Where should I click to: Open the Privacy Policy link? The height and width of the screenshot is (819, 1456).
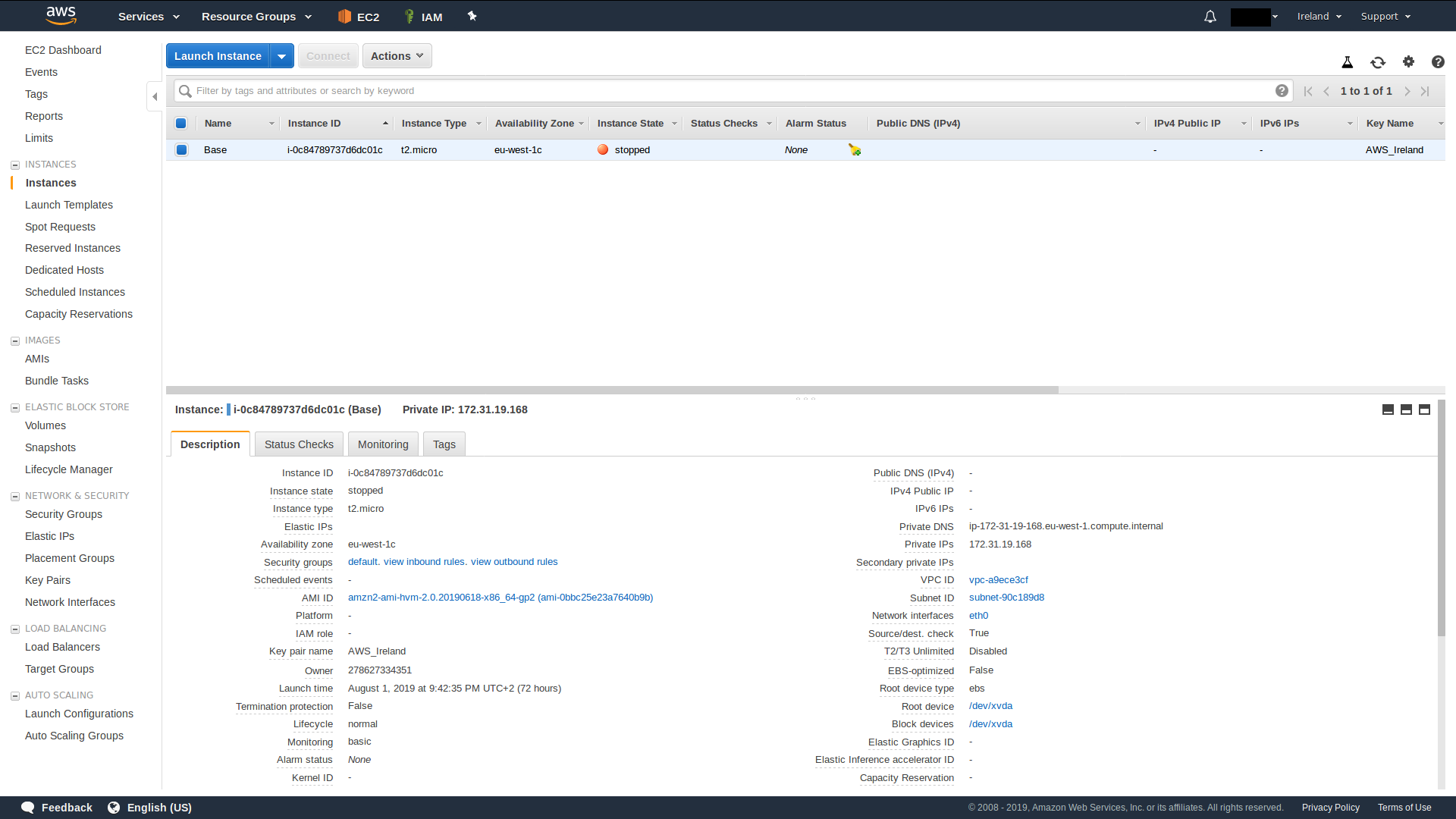[x=1331, y=808]
